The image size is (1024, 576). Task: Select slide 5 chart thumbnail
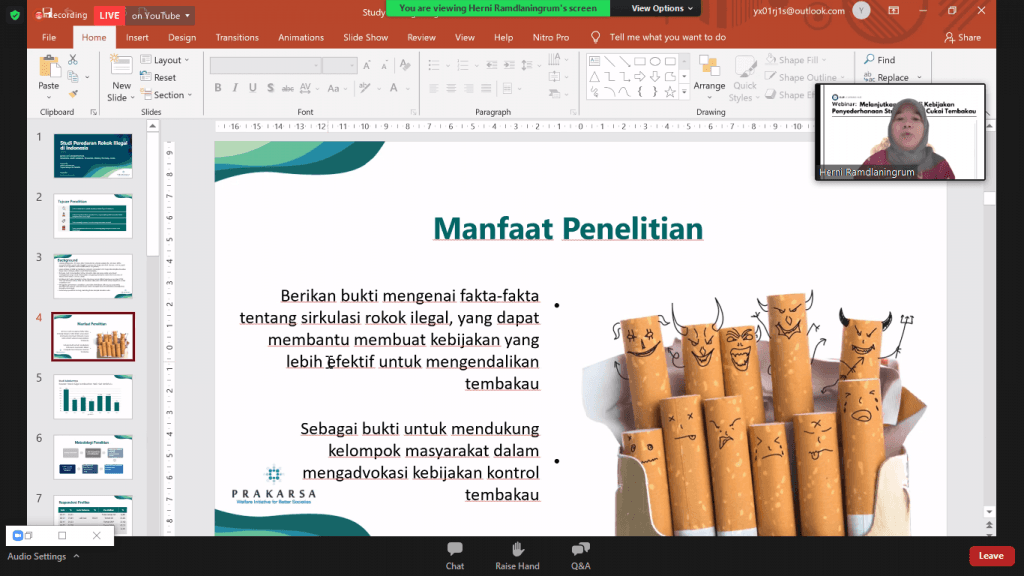point(93,396)
